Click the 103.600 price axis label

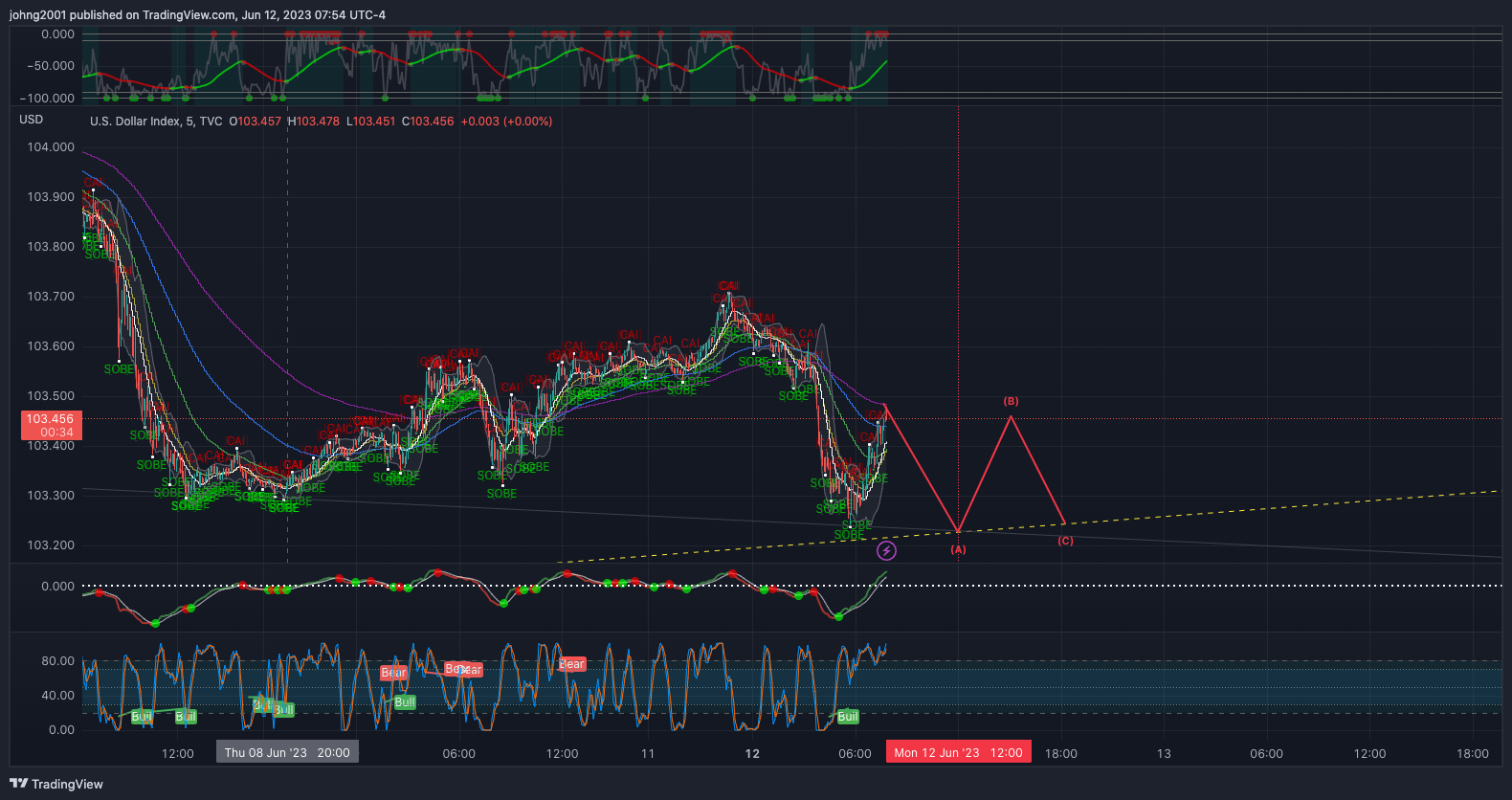pos(51,346)
